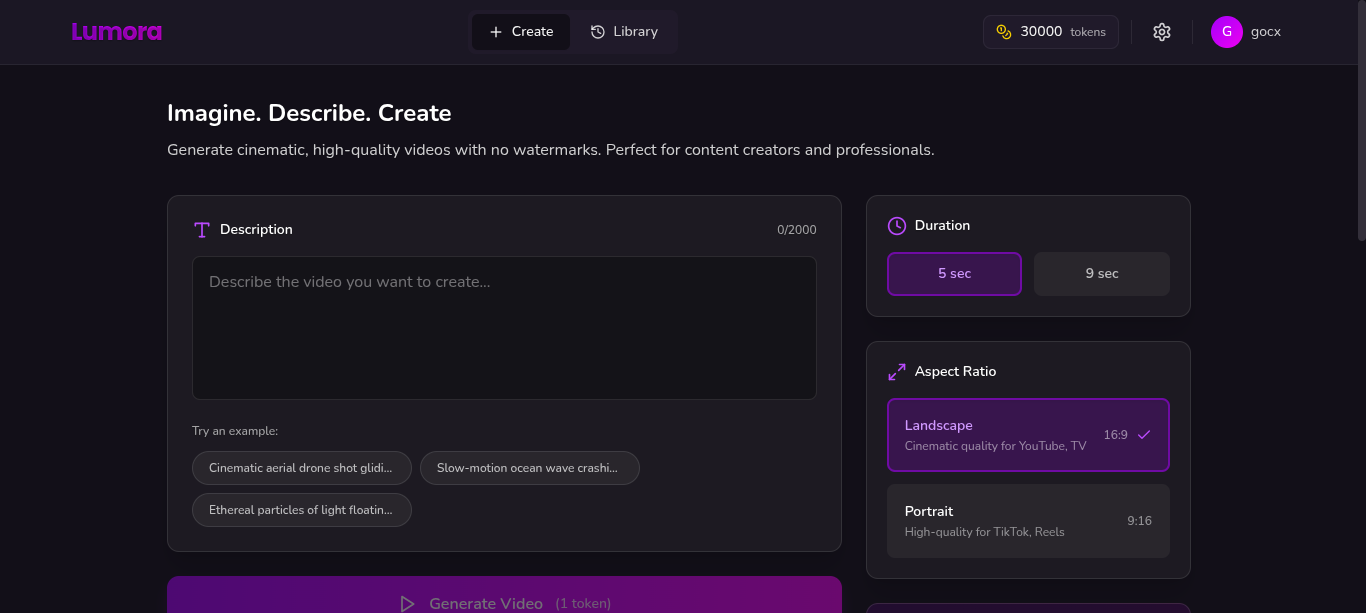
Task: Click the video description text area
Action: coord(504,327)
